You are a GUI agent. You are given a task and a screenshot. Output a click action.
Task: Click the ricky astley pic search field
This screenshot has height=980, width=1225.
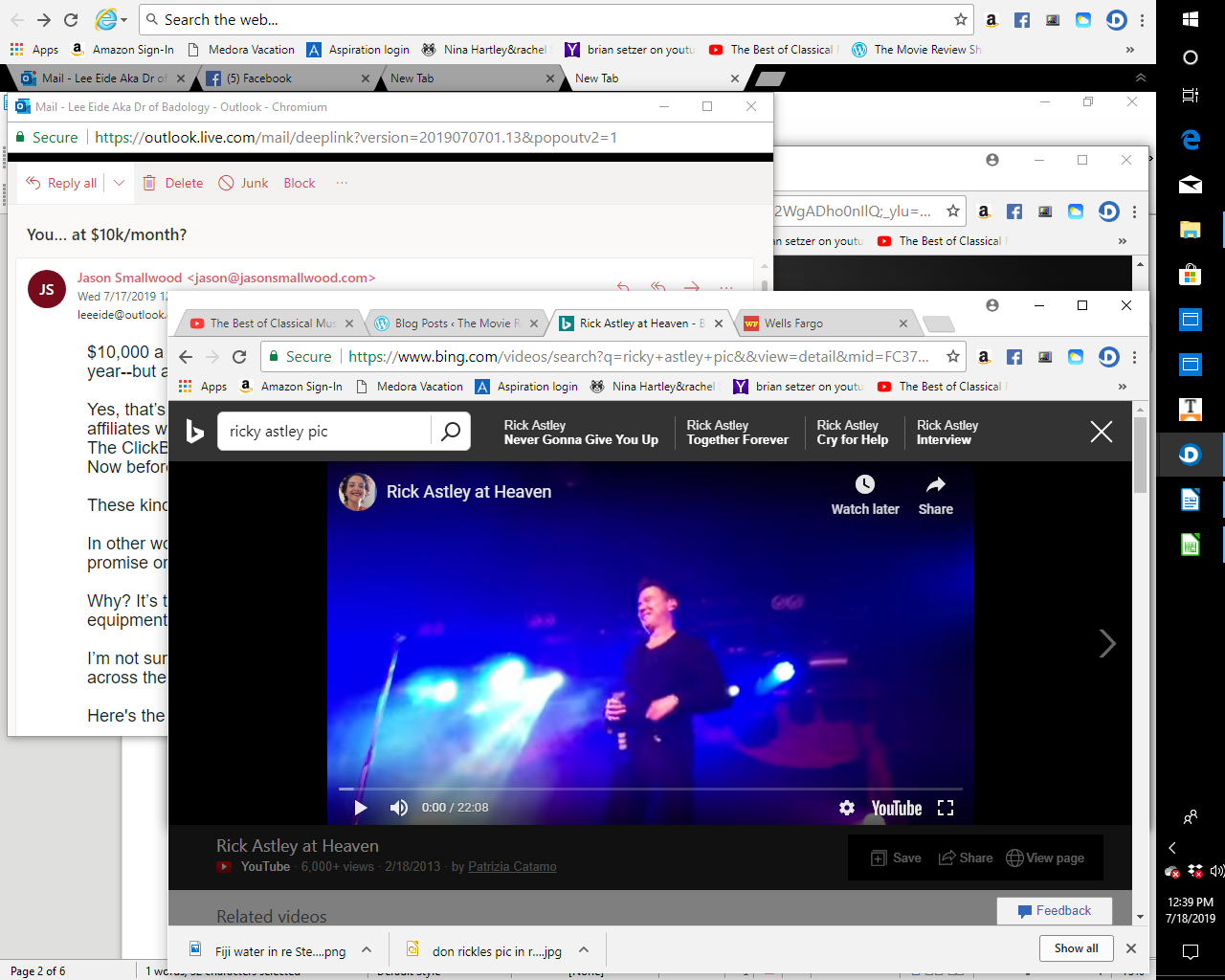325,432
